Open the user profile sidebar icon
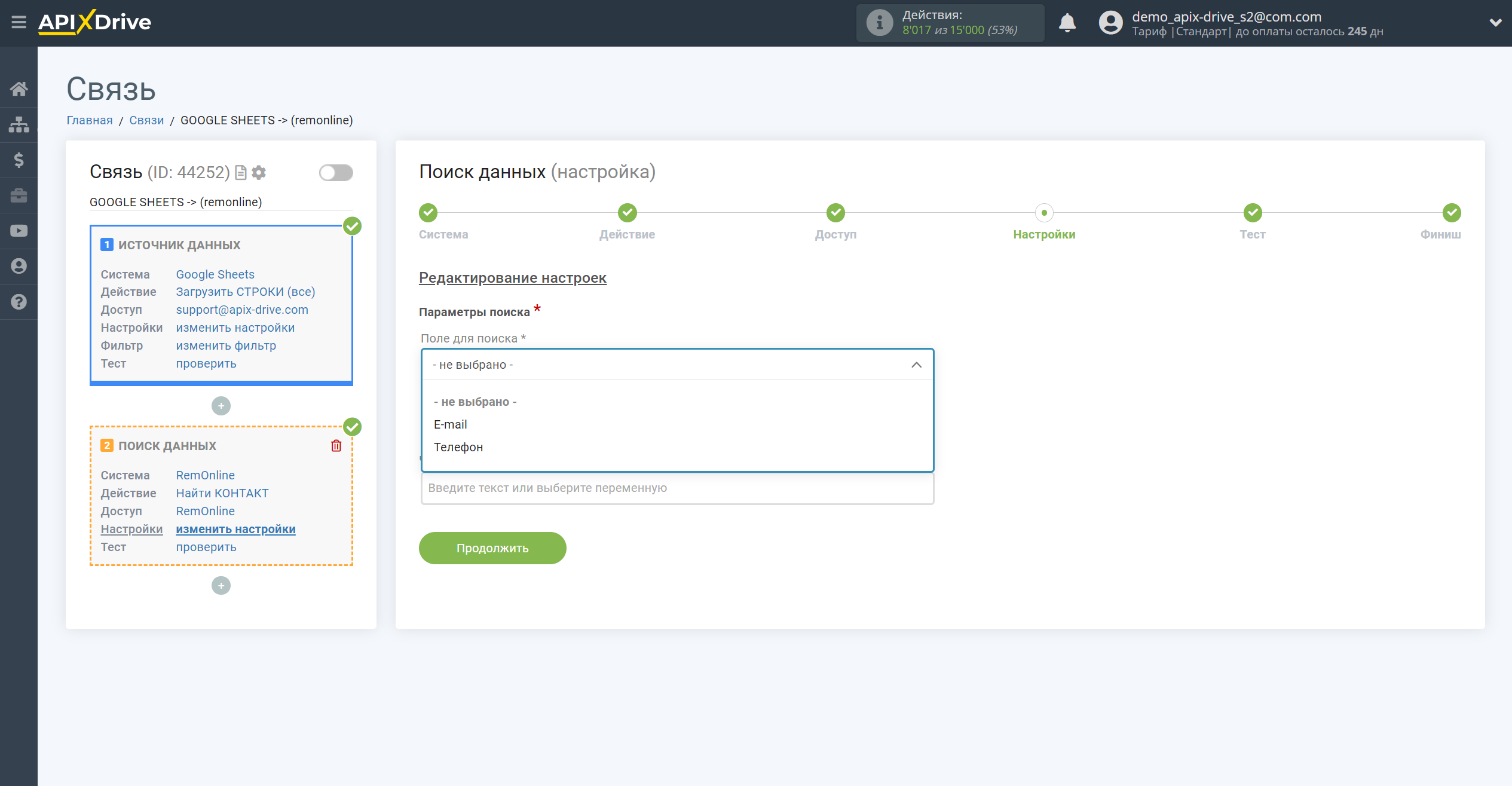 pos(19,266)
